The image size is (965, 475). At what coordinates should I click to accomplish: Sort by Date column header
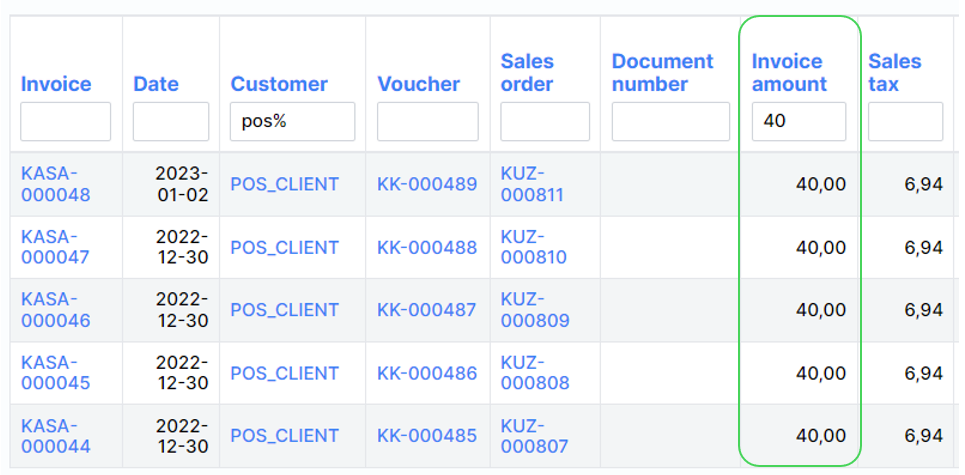pyautogui.click(x=156, y=84)
